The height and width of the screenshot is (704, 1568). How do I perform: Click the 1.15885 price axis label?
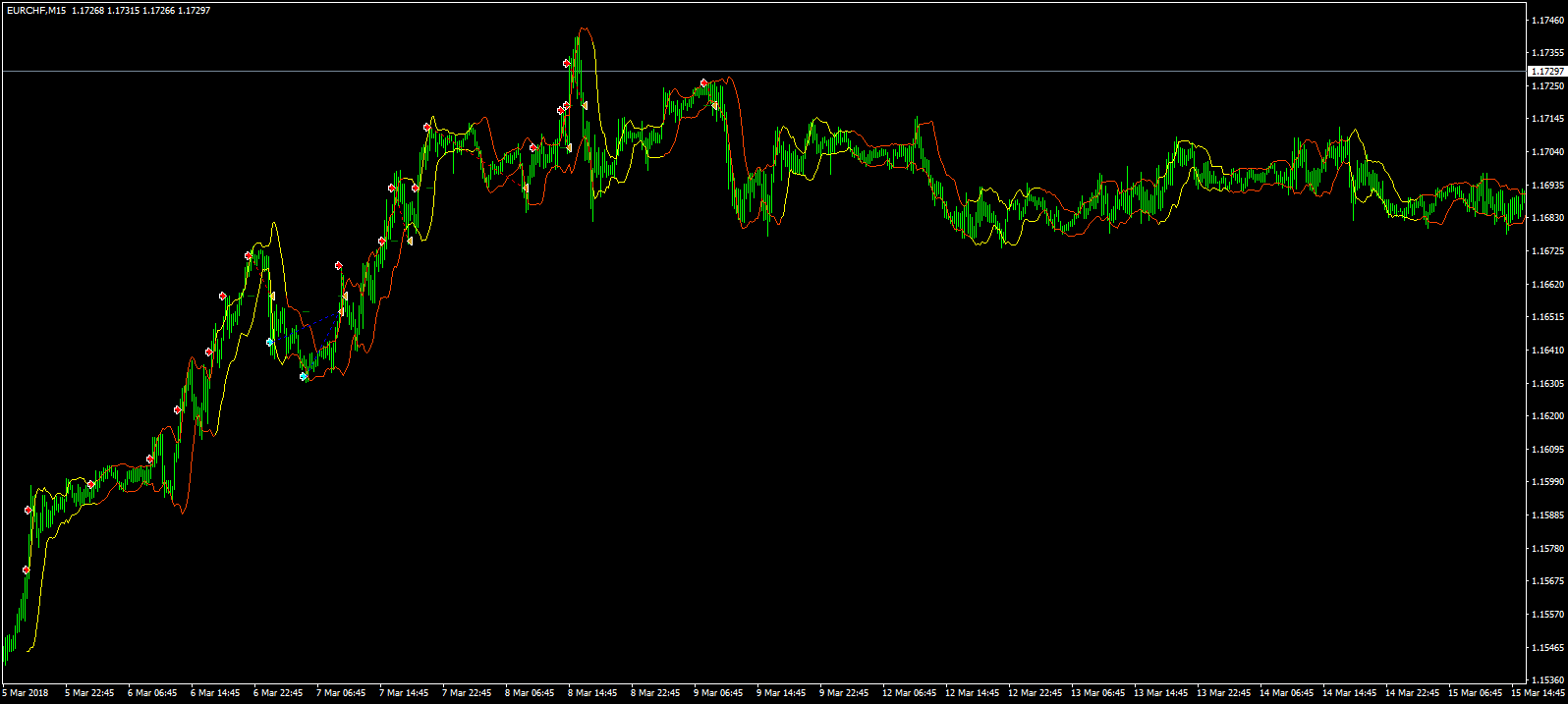click(1548, 515)
